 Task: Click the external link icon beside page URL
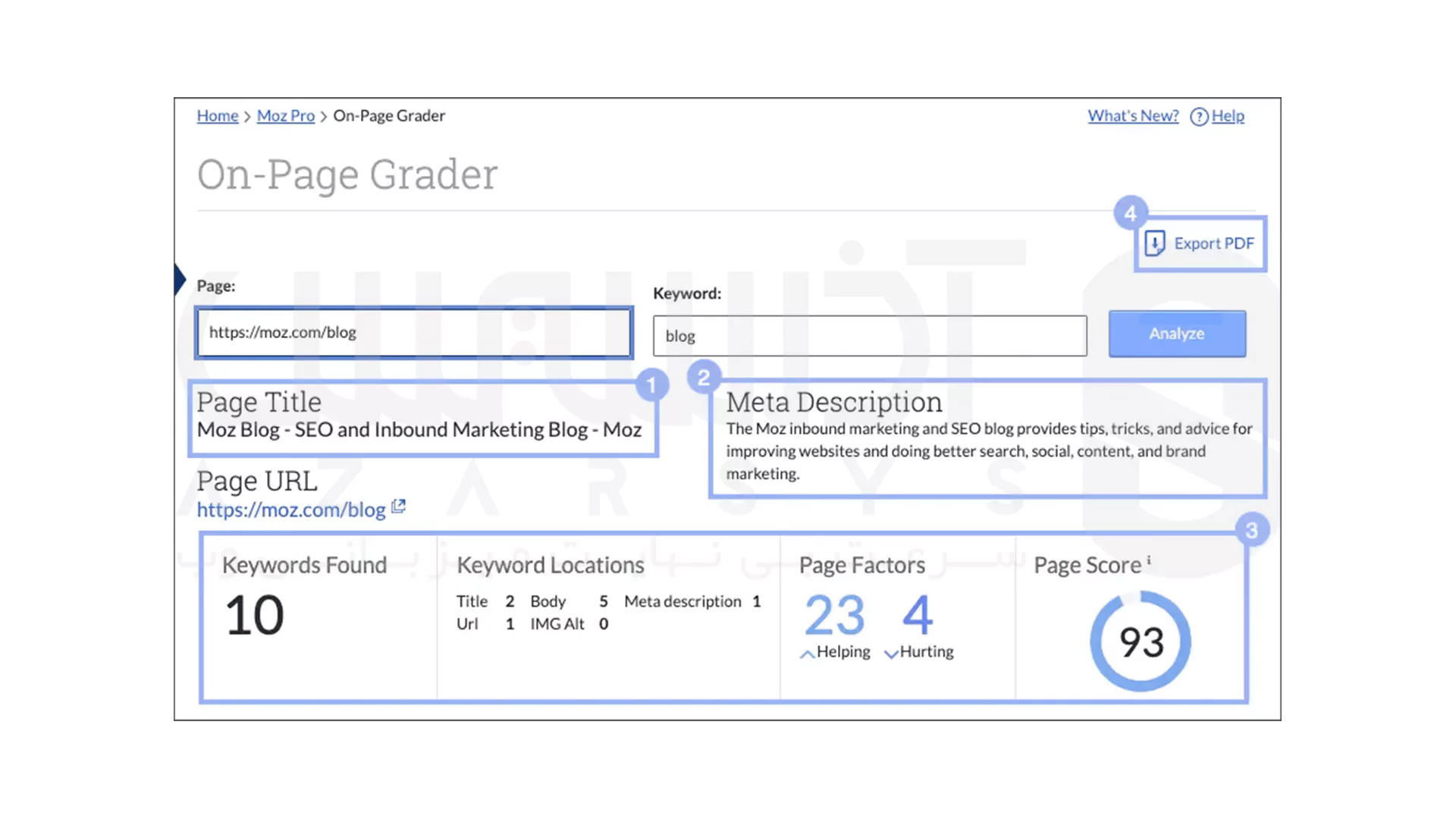[398, 507]
